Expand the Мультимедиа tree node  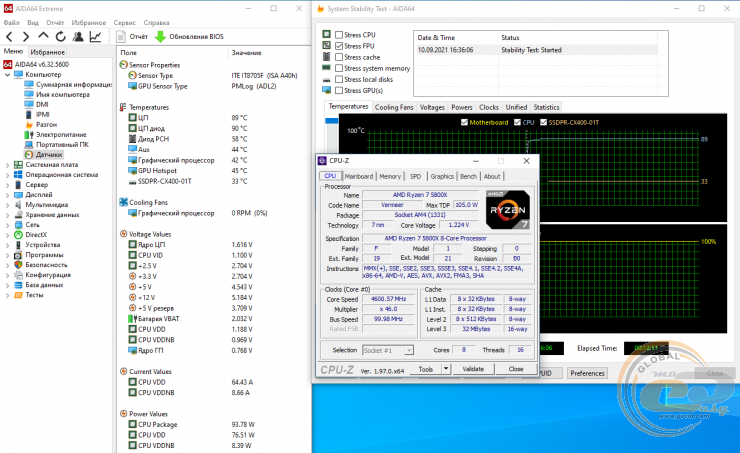7,205
